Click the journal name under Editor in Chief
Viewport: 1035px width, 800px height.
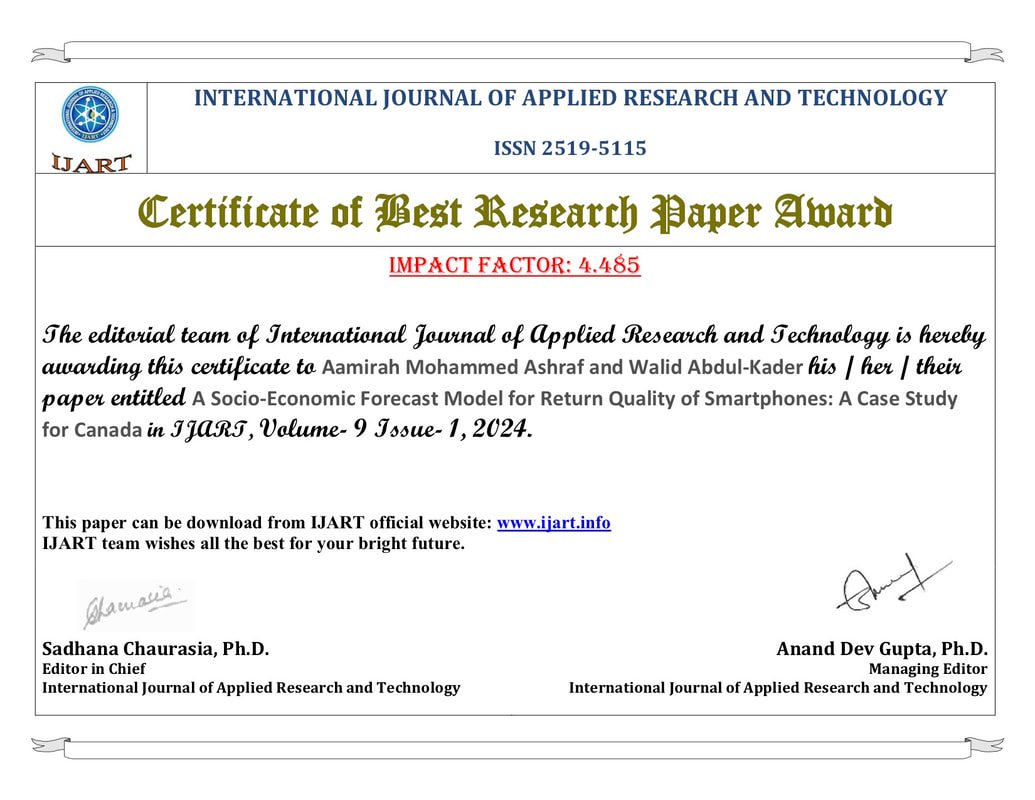[x=251, y=688]
